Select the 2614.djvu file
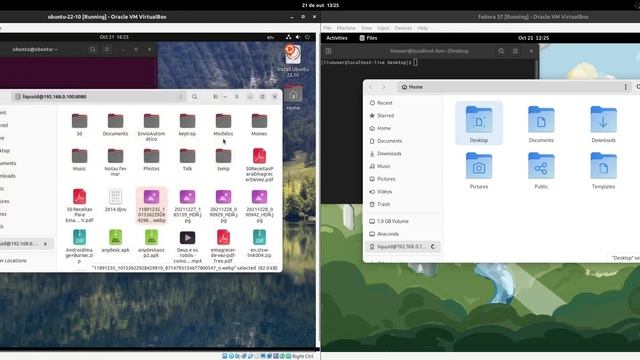This screenshot has height=360, width=640. [x=116, y=200]
